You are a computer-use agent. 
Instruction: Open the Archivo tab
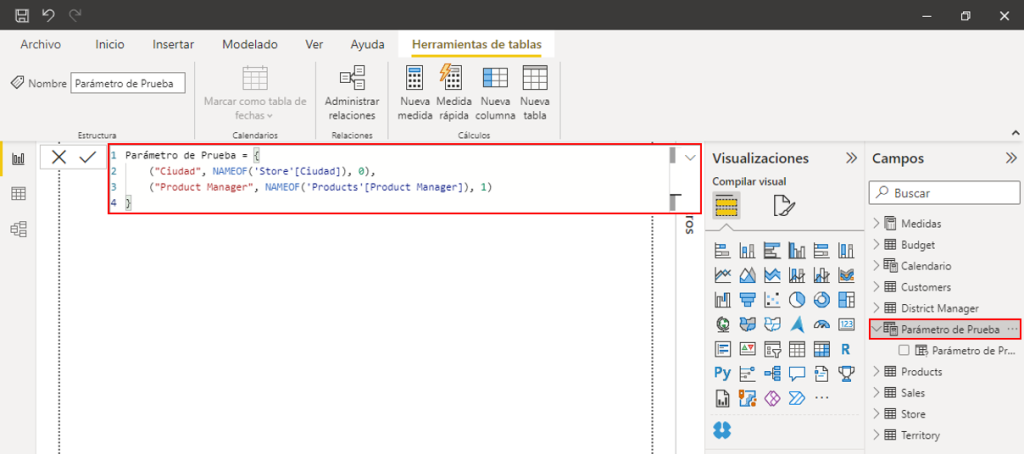pyautogui.click(x=40, y=44)
